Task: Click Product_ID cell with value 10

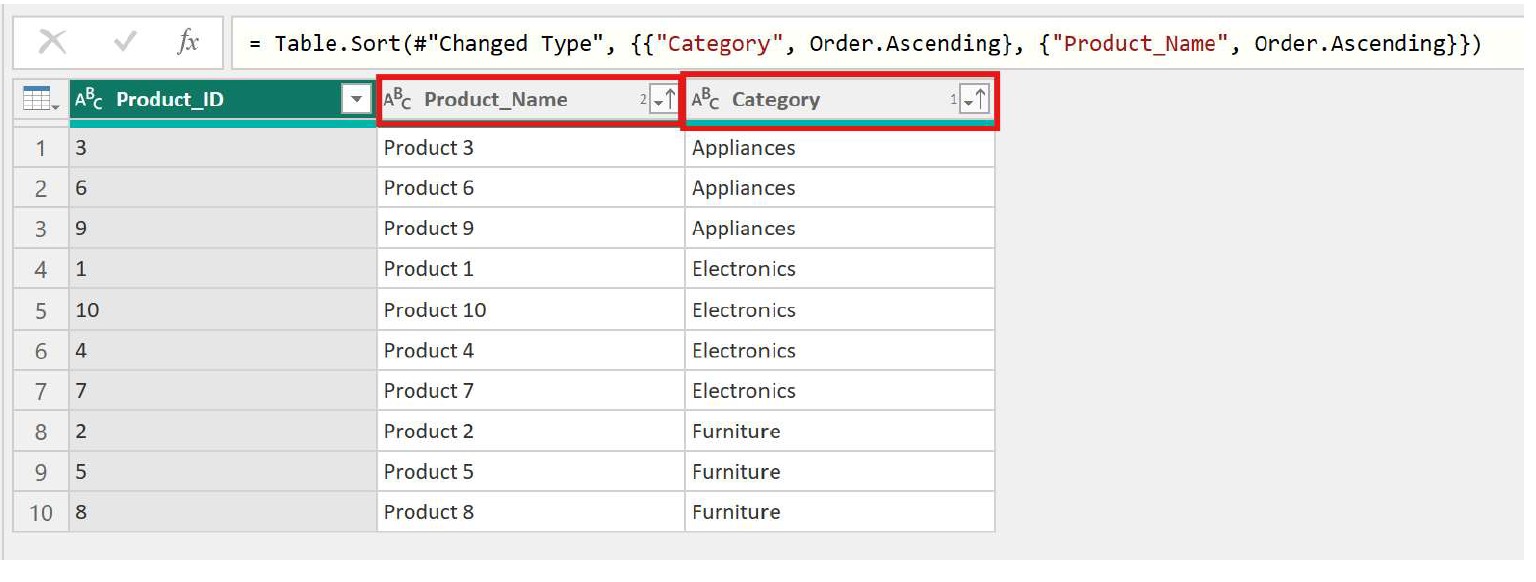Action: 223,310
